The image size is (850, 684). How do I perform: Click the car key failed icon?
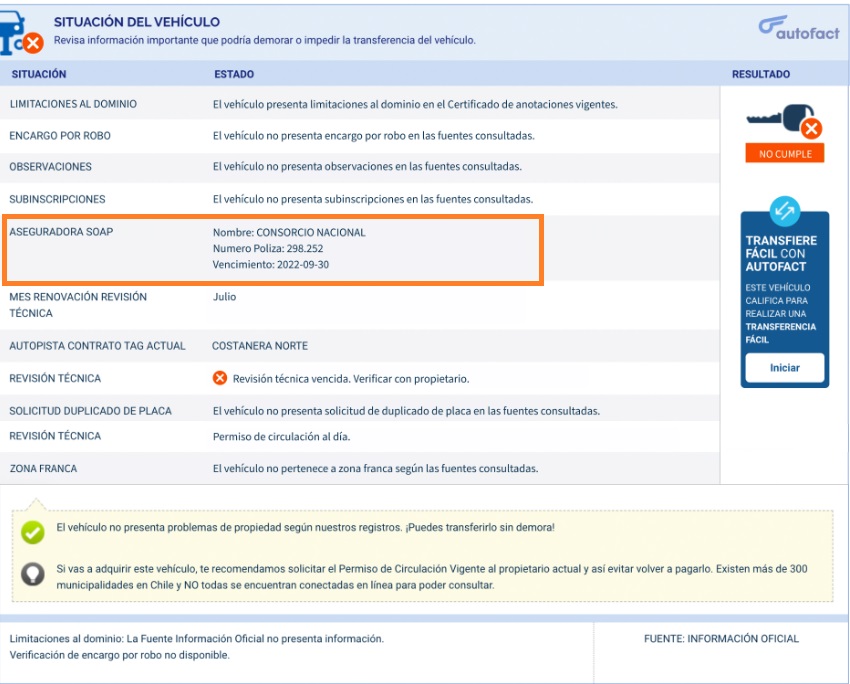[784, 121]
